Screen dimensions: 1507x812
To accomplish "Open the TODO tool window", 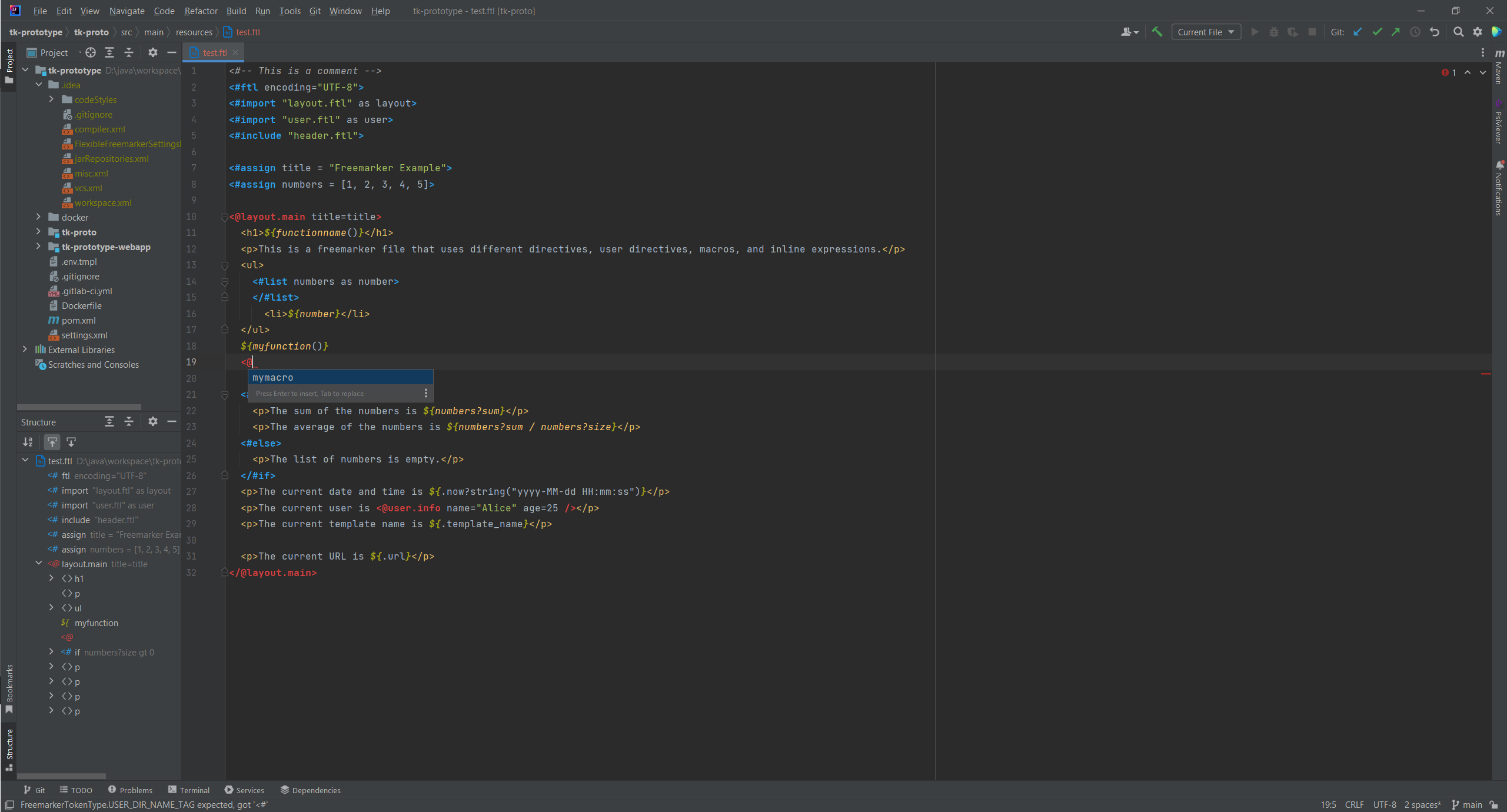I will tap(76, 790).
